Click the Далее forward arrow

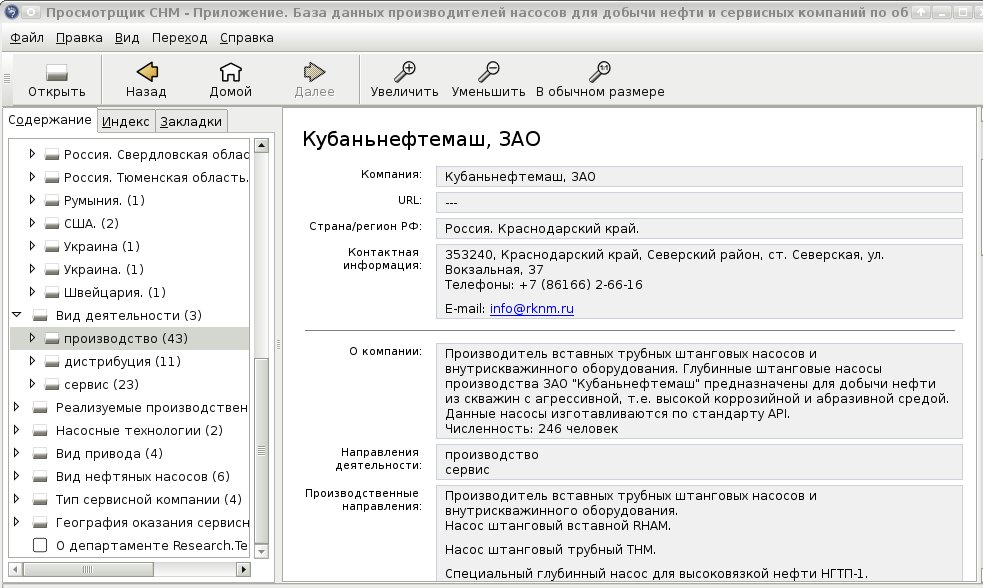314,80
